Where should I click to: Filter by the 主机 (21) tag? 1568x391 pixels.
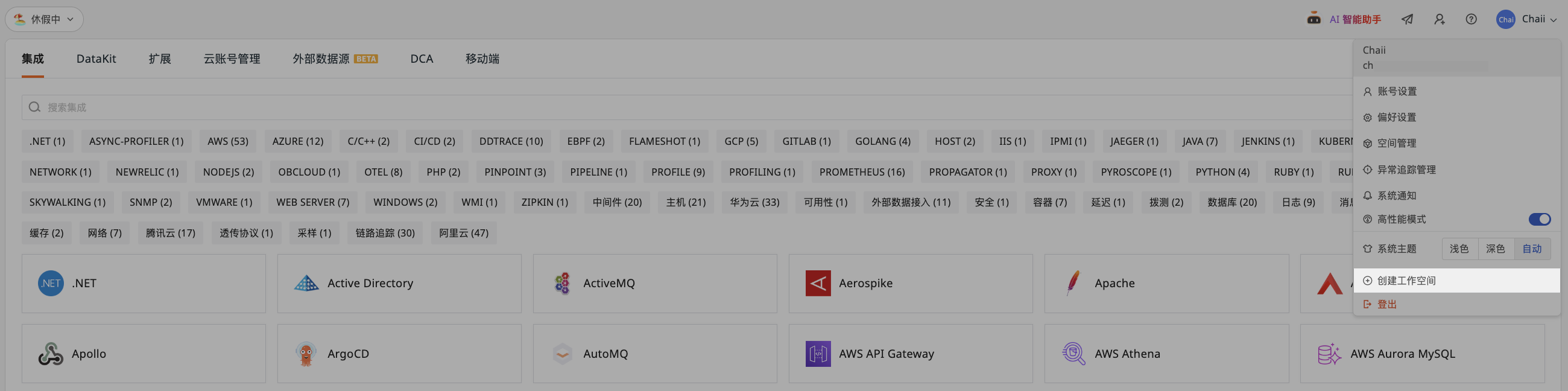coord(685,202)
